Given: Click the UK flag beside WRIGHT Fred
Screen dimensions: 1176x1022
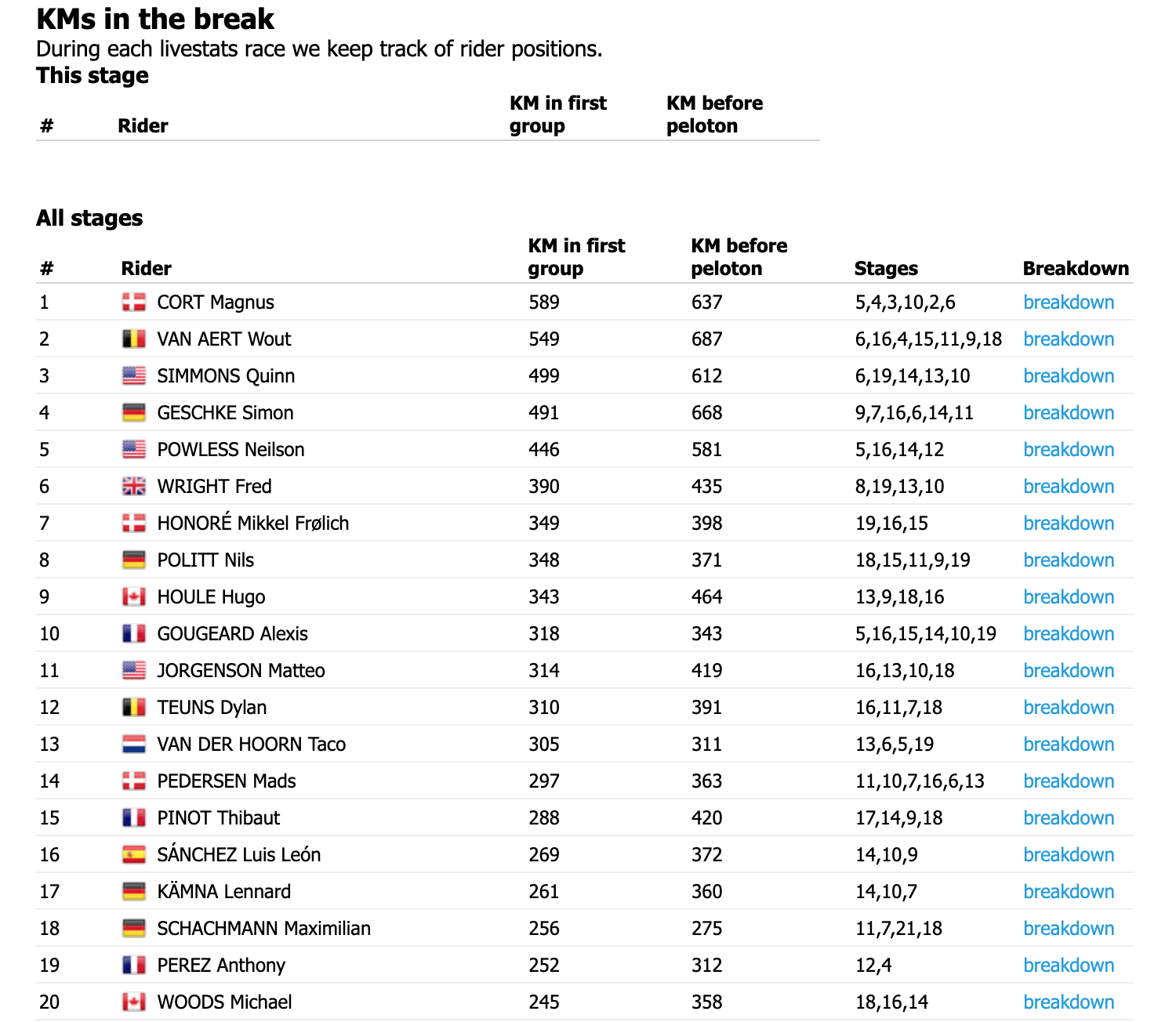Looking at the screenshot, I should click(134, 487).
